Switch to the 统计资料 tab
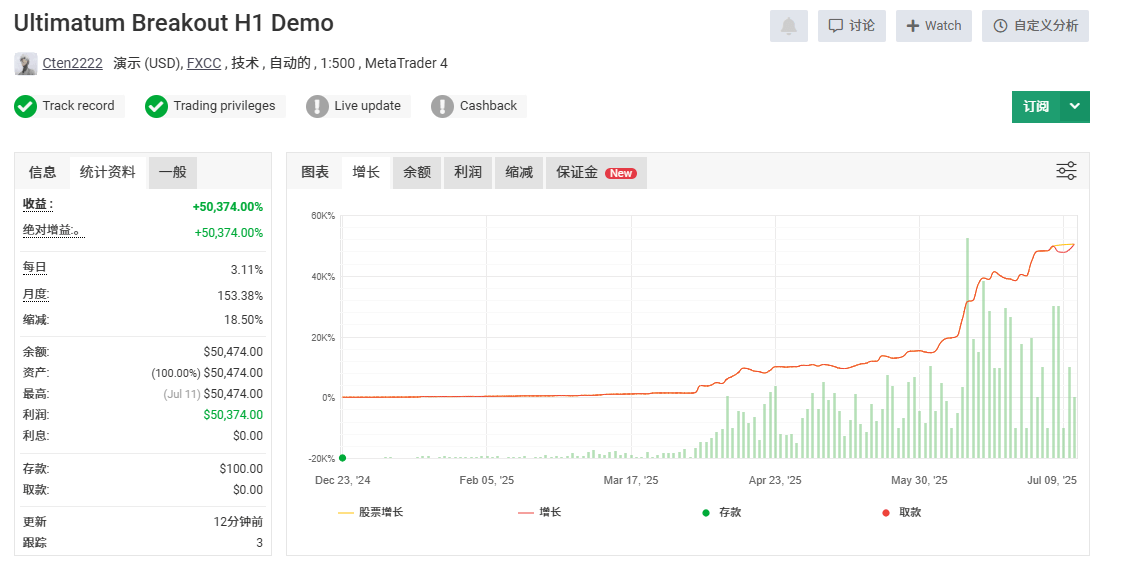Viewport: 1128px width, 573px height. coord(108,173)
